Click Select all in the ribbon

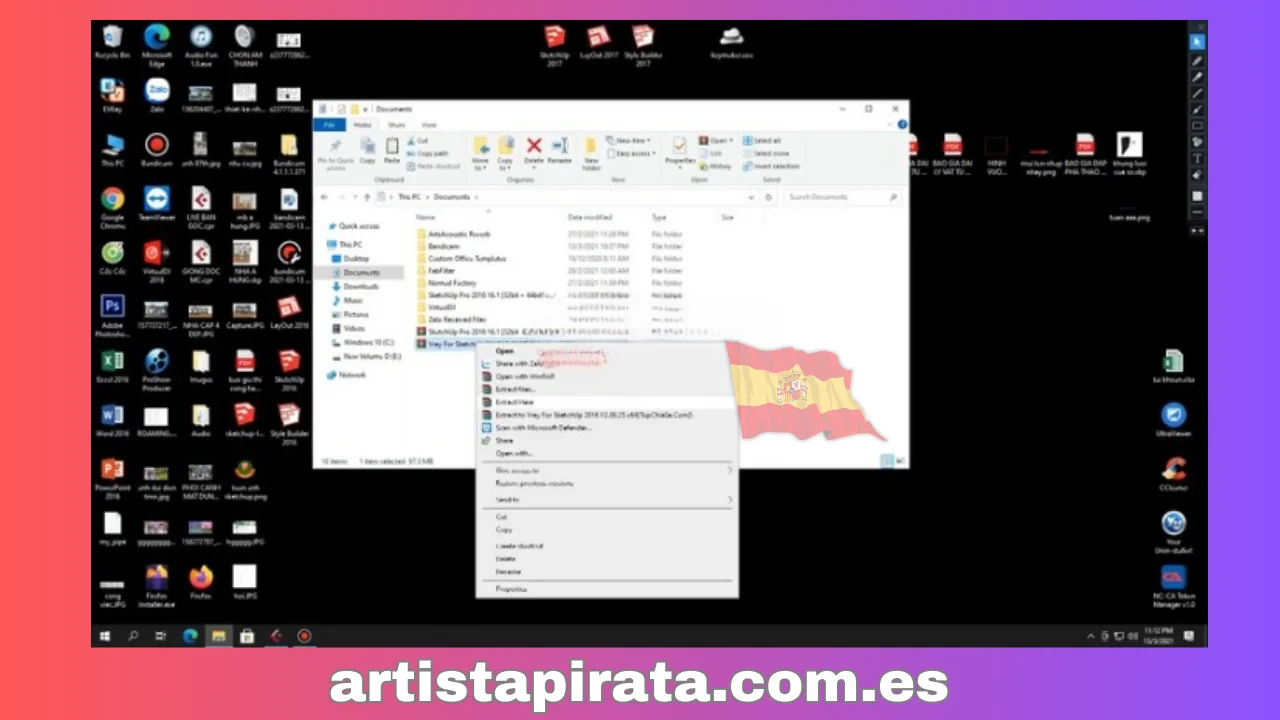762,141
